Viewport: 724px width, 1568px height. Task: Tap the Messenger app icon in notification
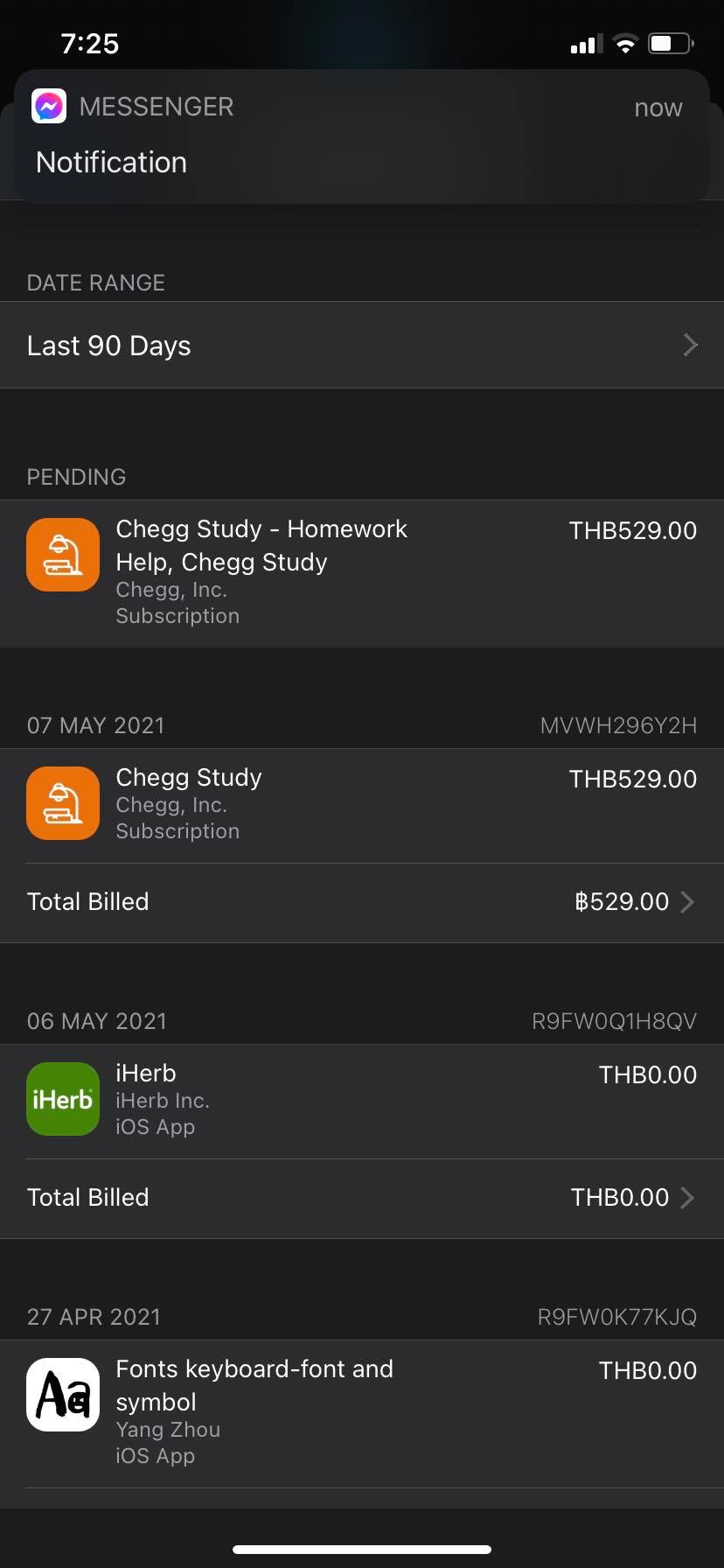point(49,107)
